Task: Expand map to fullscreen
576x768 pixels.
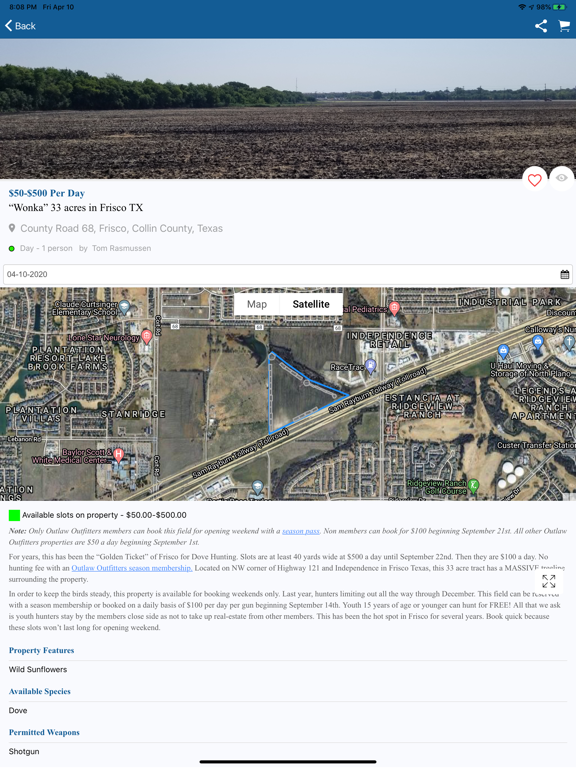Action: [549, 581]
